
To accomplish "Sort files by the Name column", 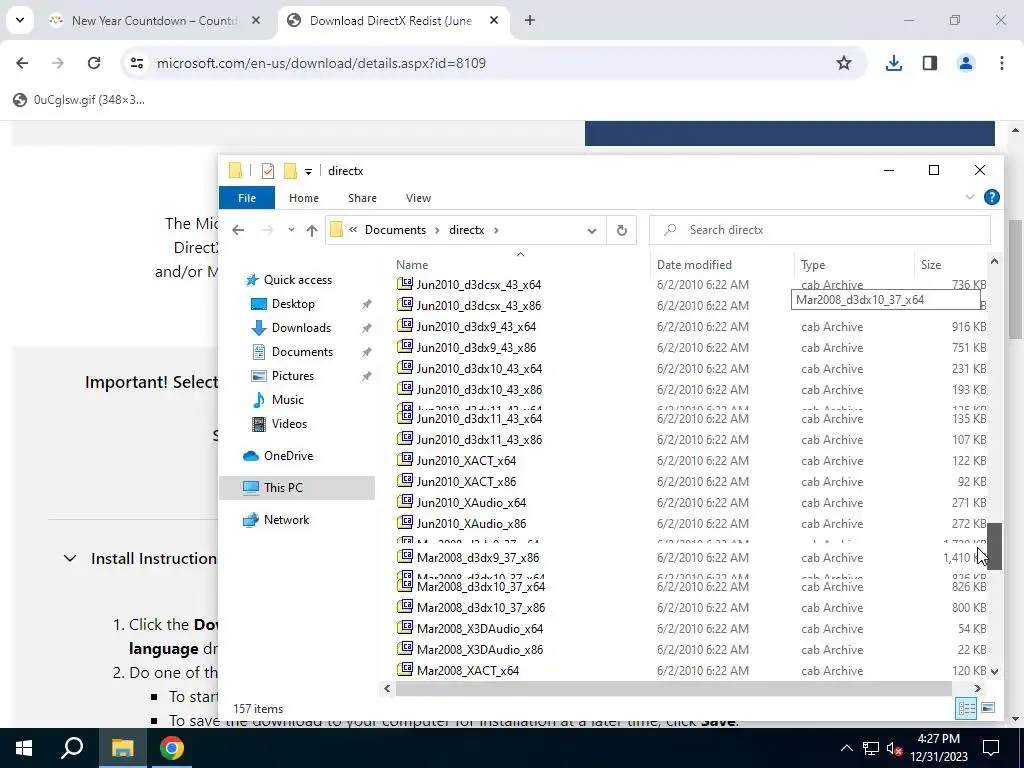I will point(412,264).
